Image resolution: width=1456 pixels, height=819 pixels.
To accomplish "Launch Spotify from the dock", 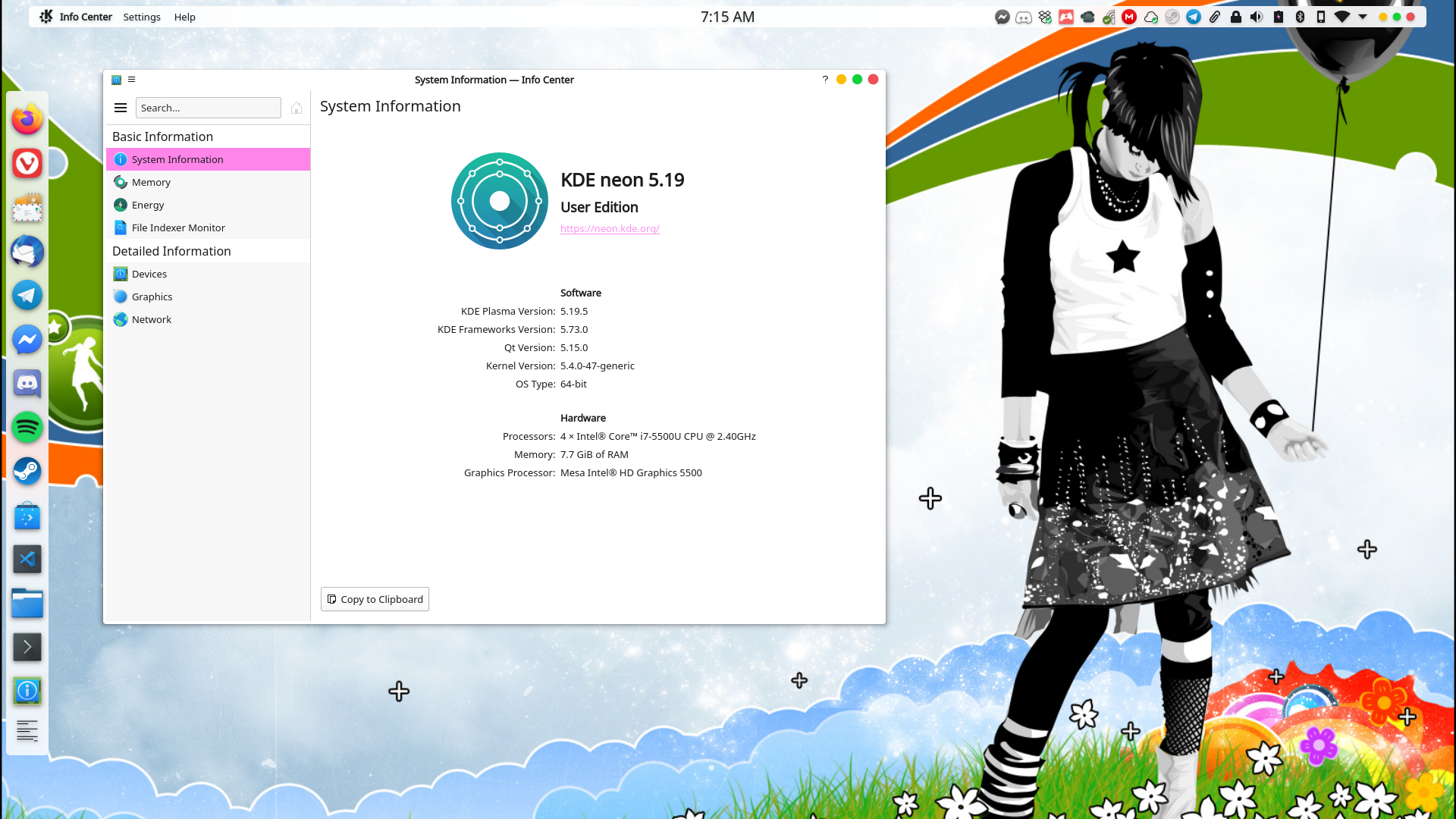I will (x=27, y=427).
